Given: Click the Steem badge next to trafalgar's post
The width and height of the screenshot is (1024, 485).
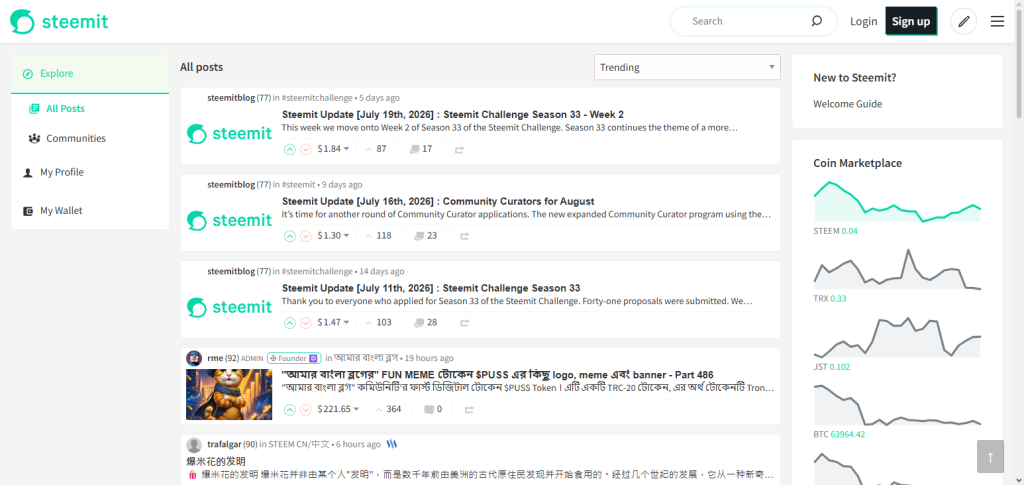Looking at the screenshot, I should 392,444.
